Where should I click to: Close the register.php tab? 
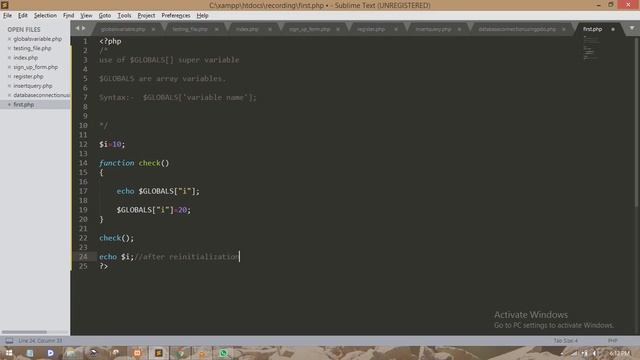tap(396, 29)
